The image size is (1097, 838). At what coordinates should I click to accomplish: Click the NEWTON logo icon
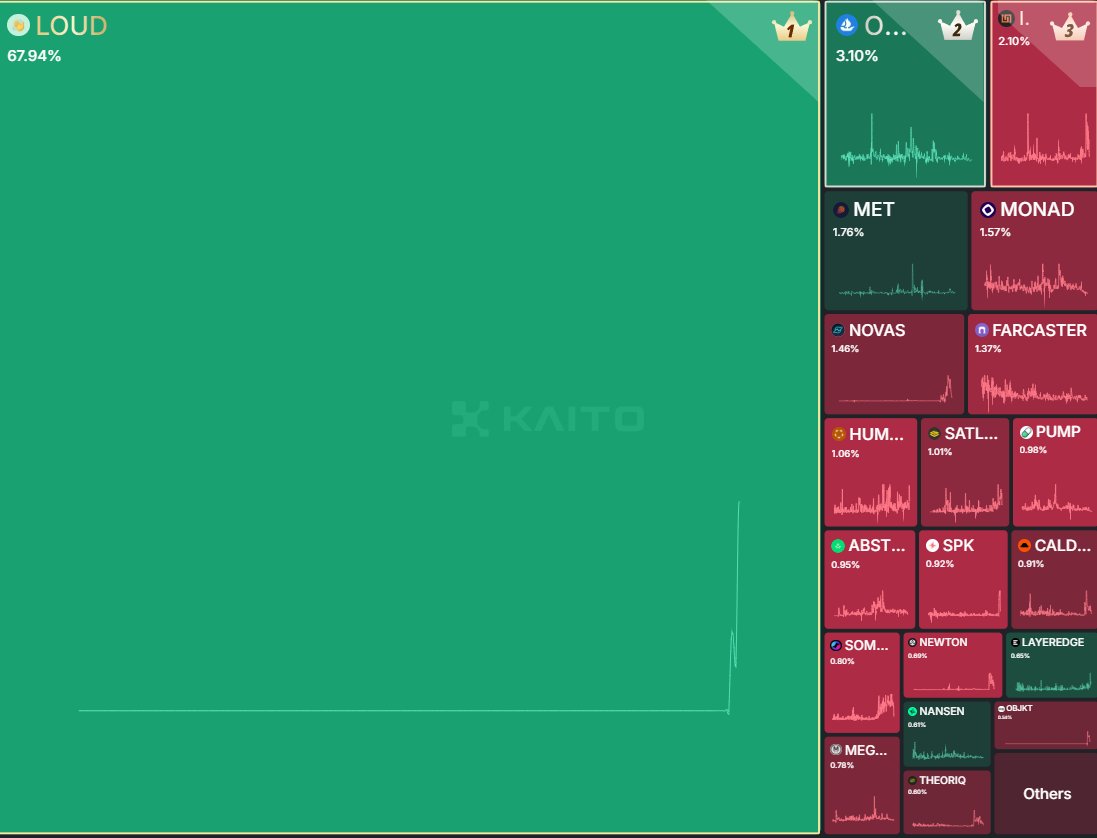click(x=912, y=642)
